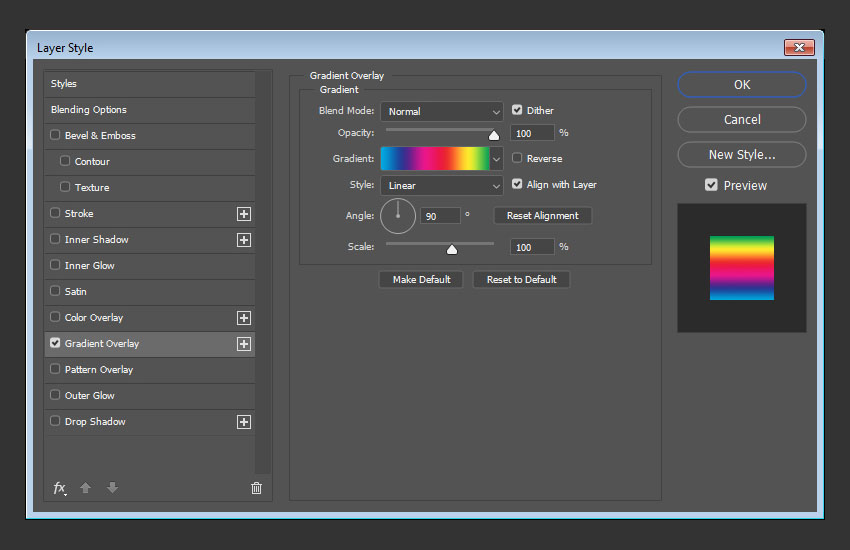
Task: Click the move effect down arrow icon
Action: coord(112,488)
